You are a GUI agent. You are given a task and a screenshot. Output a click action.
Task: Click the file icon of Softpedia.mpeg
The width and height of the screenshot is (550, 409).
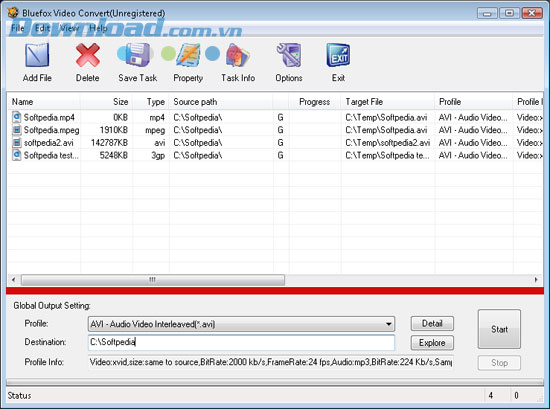tap(16, 130)
